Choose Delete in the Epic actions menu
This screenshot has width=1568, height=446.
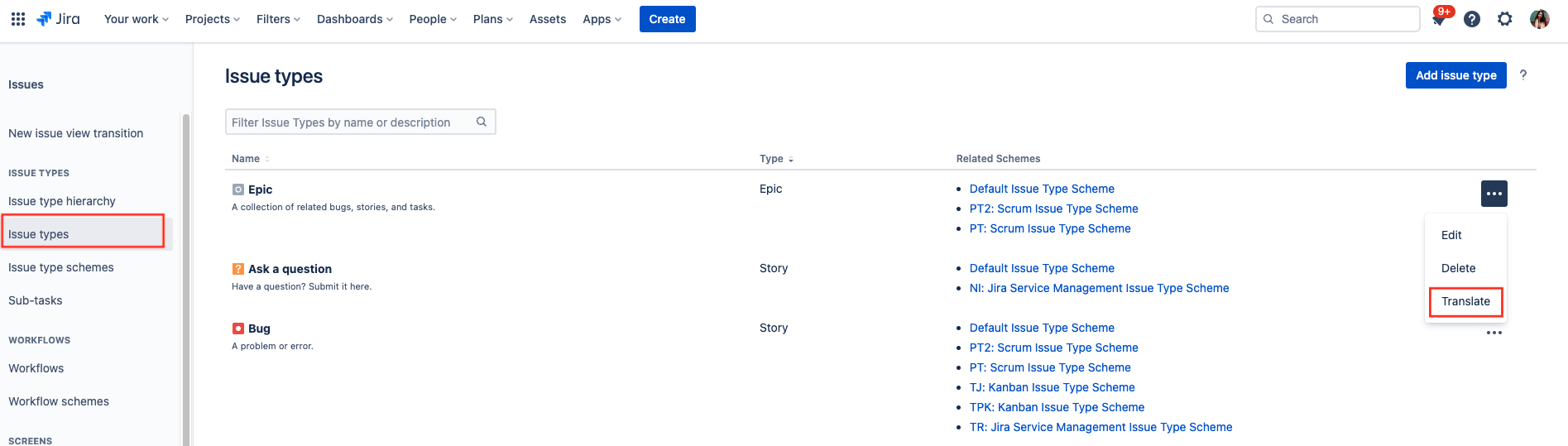tap(1458, 268)
